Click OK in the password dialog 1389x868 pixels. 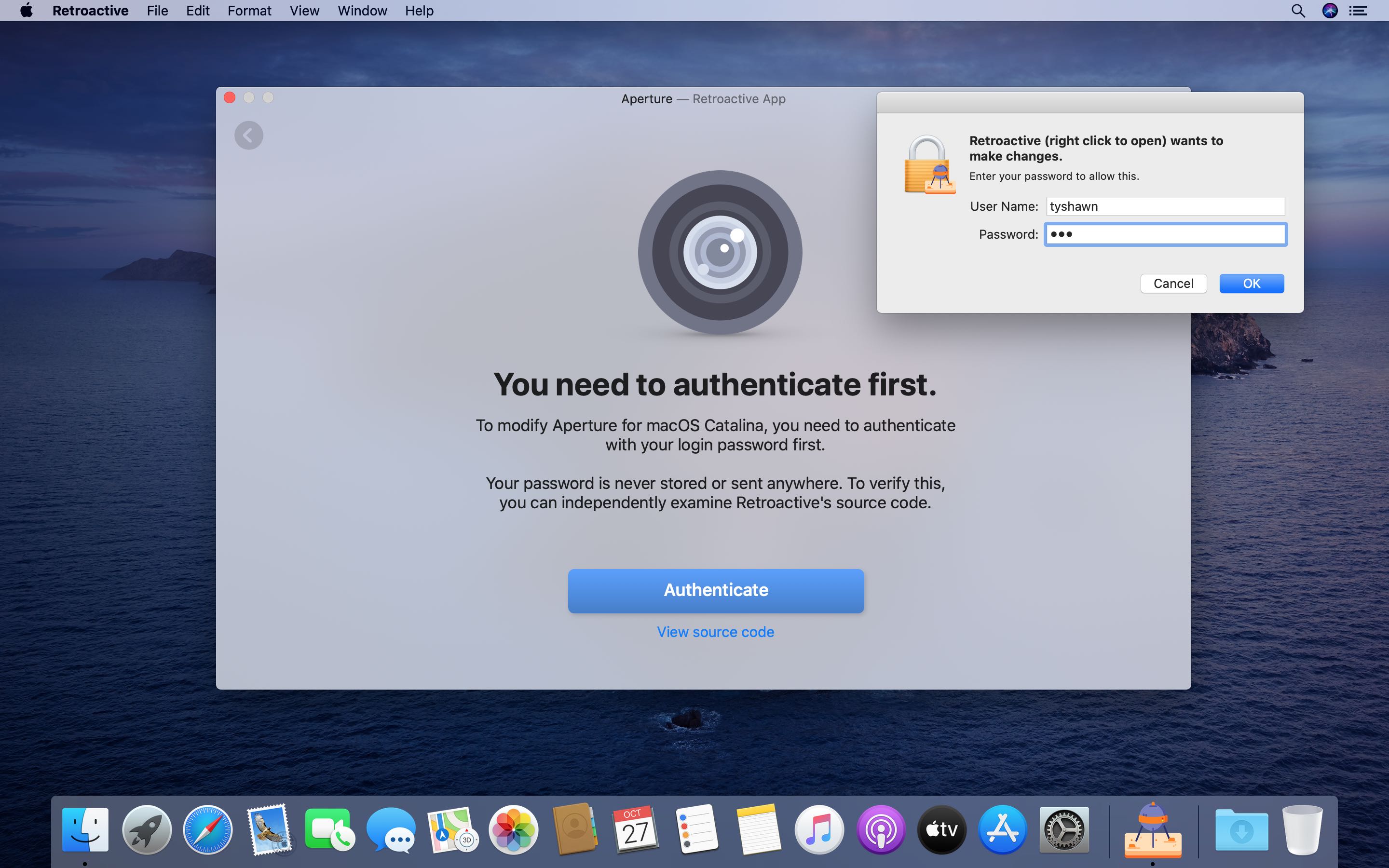coord(1251,284)
